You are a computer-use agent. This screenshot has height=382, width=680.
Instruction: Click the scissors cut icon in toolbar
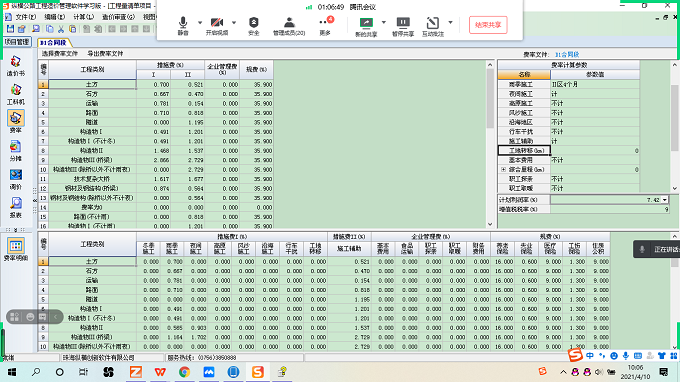point(61,29)
